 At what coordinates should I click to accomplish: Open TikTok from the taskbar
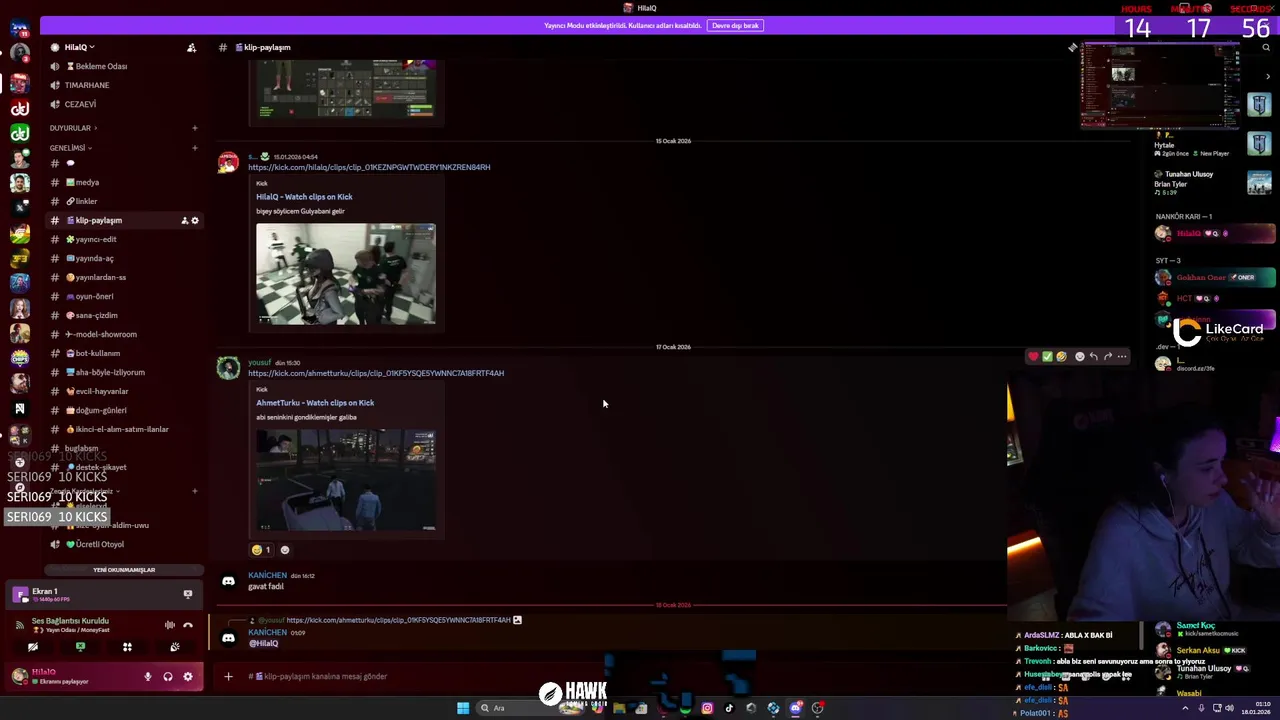click(729, 708)
